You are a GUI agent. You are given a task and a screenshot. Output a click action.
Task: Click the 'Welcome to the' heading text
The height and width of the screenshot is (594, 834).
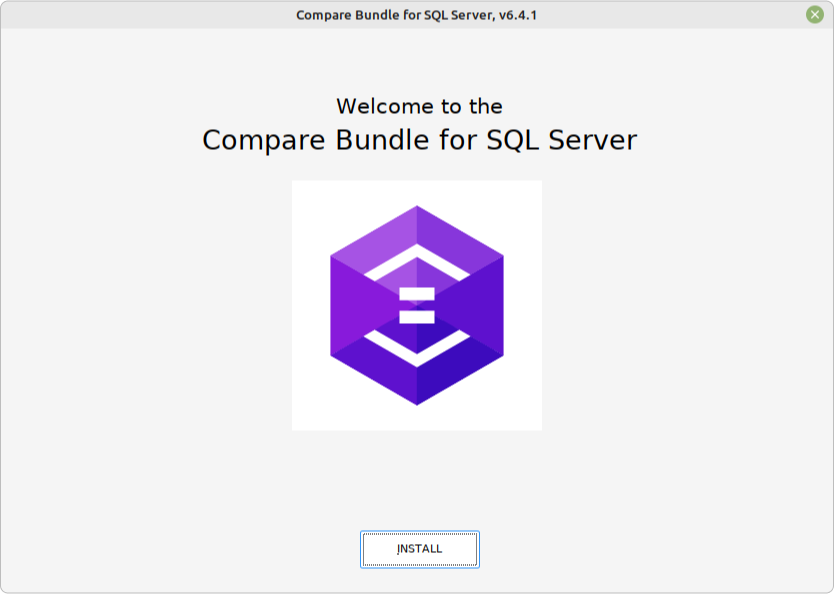point(419,106)
